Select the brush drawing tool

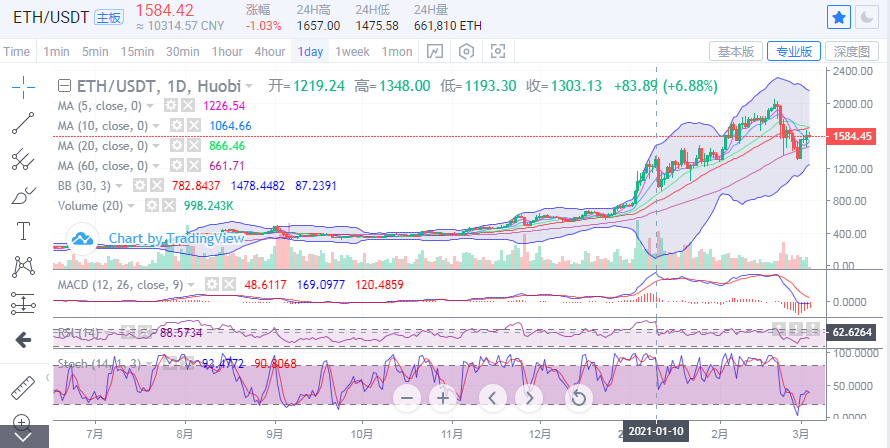(23, 196)
